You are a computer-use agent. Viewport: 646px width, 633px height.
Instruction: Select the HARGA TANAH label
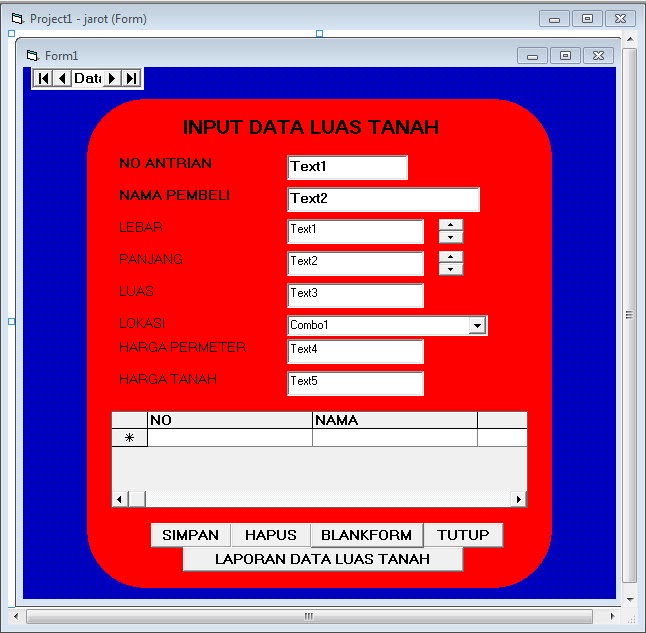click(168, 380)
